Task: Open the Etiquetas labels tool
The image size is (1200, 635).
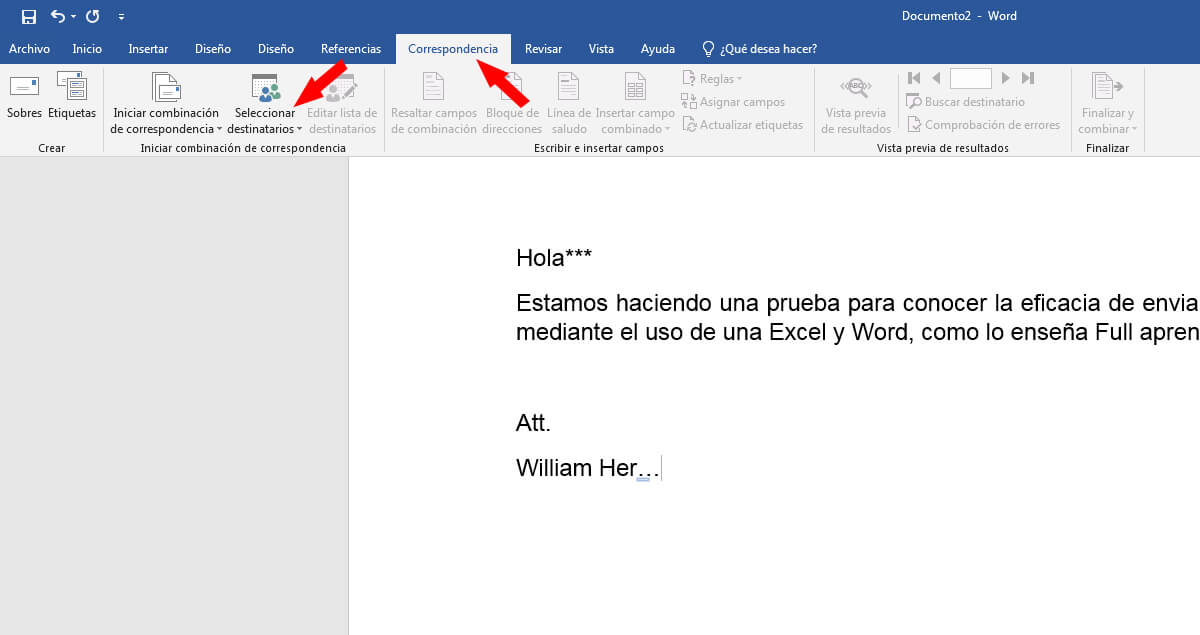Action: [72, 97]
